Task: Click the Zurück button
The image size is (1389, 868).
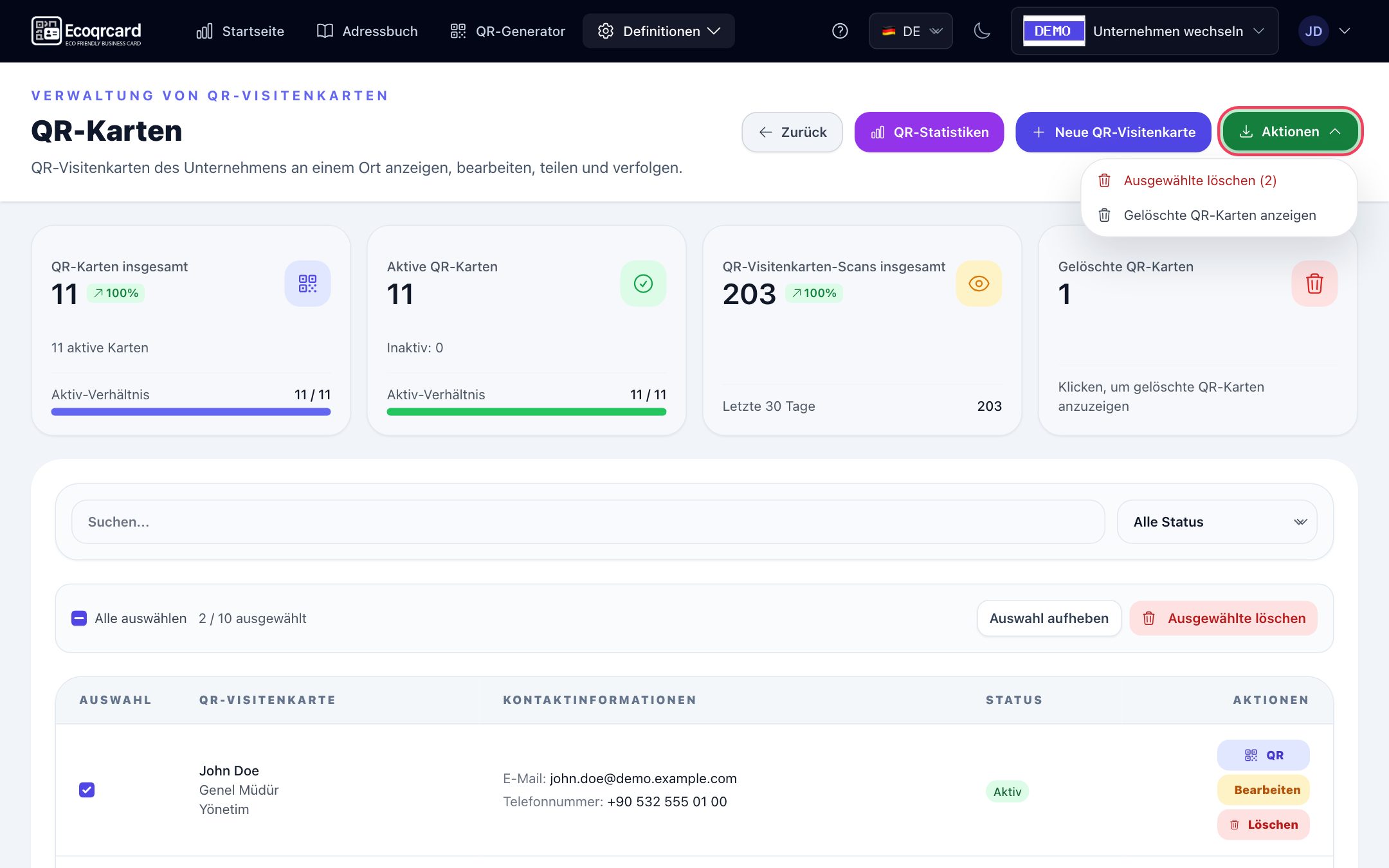Action: click(792, 132)
